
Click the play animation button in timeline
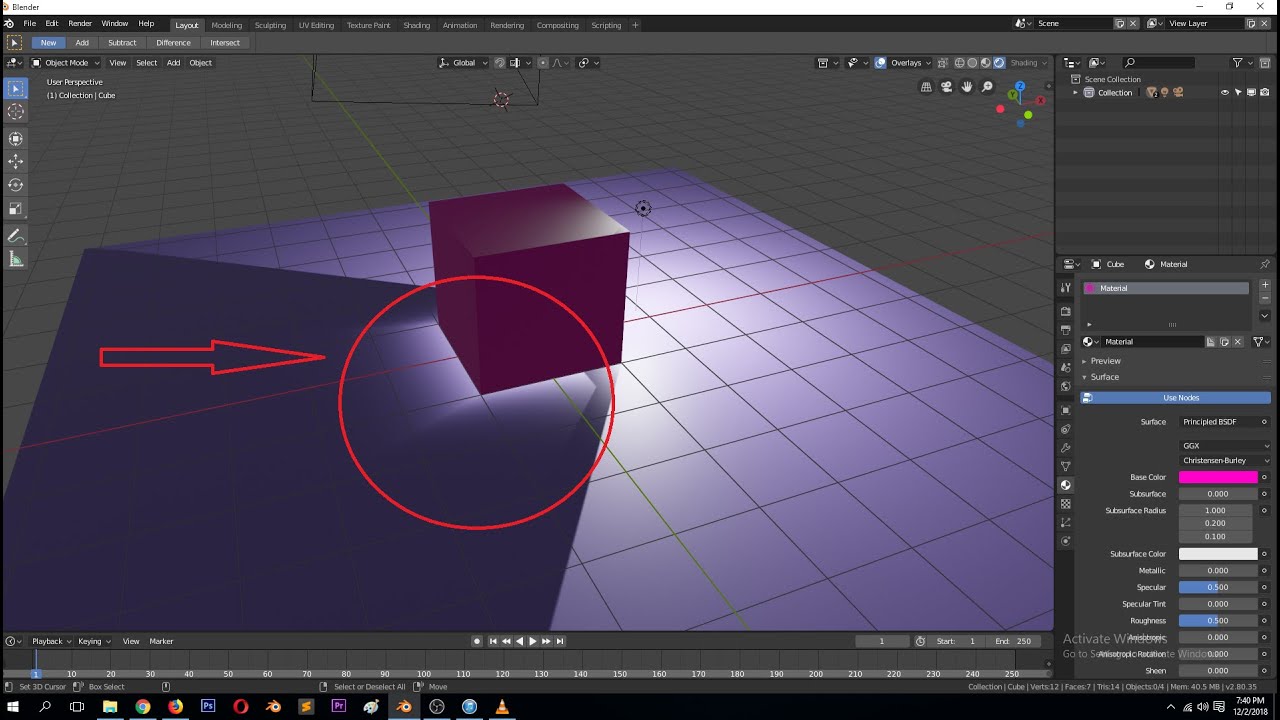[532, 641]
